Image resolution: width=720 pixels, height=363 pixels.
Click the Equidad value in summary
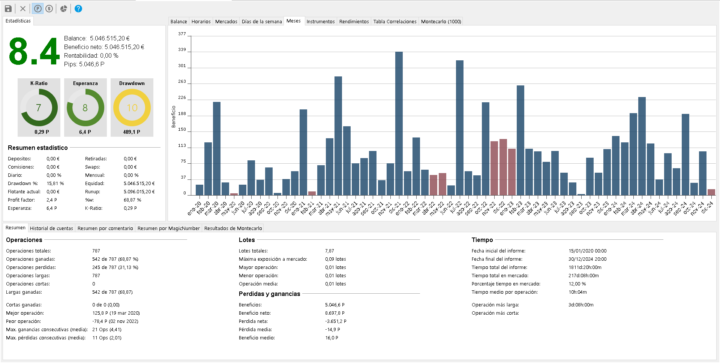click(139, 183)
